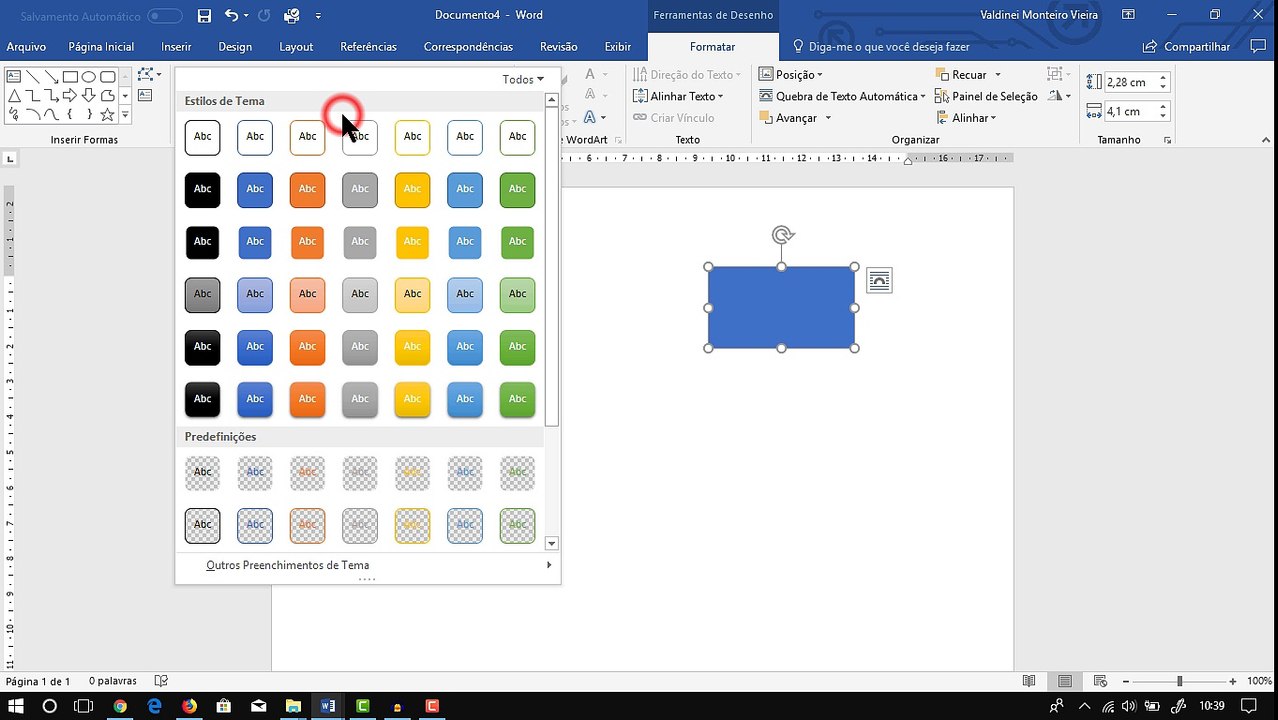Click the 100% zoom level text
This screenshot has height=720, width=1278.
coord(1259,681)
